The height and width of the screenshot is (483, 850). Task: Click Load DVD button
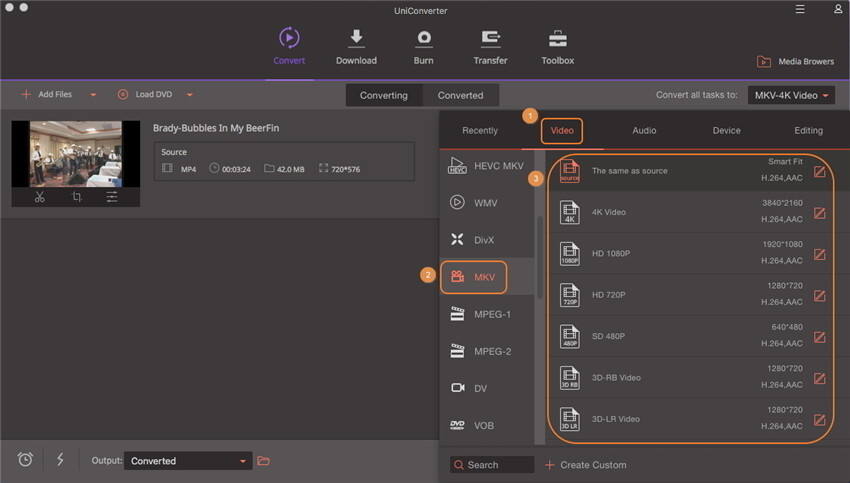tap(145, 94)
